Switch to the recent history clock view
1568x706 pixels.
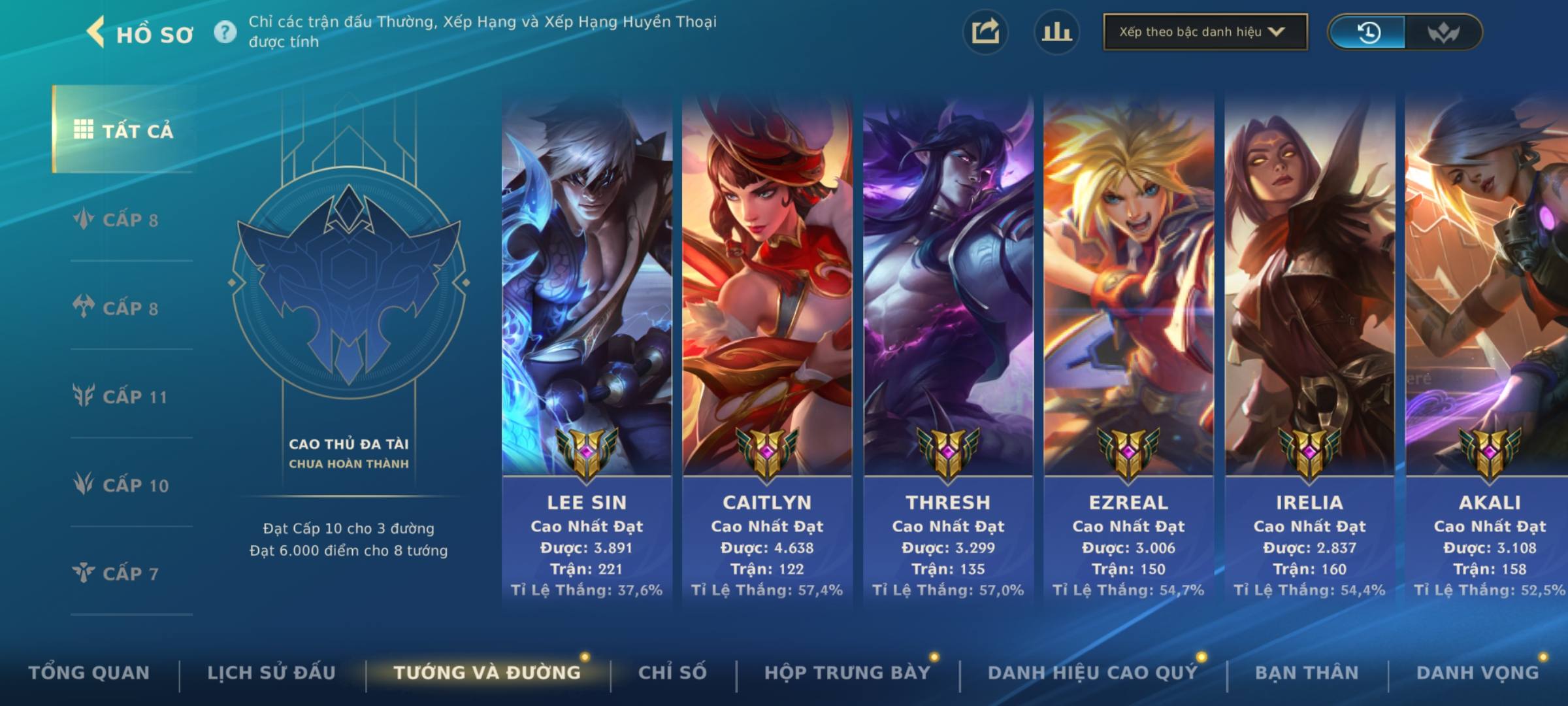pyautogui.click(x=1368, y=32)
